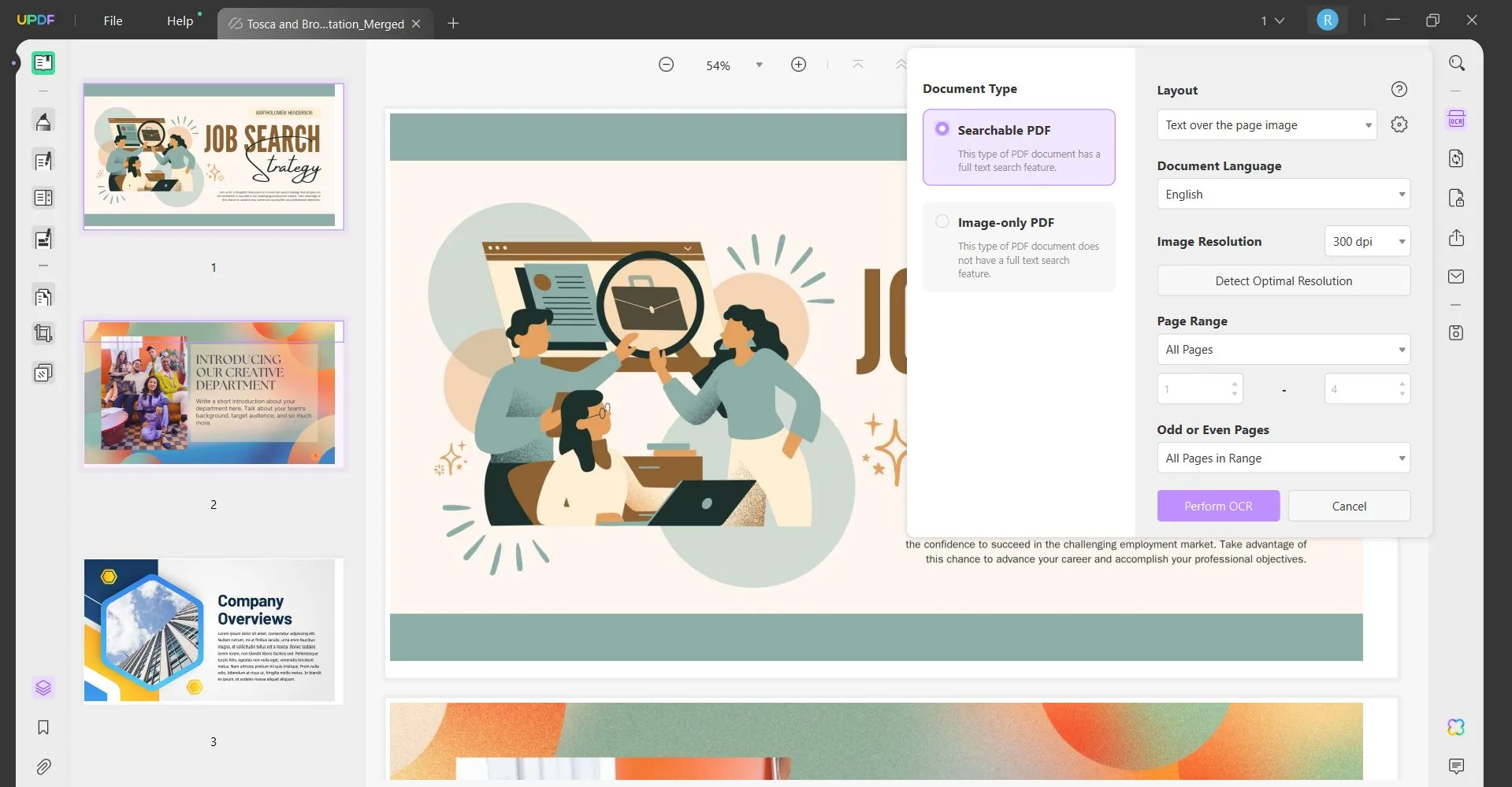Open the user account avatar R
1512x787 pixels.
(x=1328, y=20)
